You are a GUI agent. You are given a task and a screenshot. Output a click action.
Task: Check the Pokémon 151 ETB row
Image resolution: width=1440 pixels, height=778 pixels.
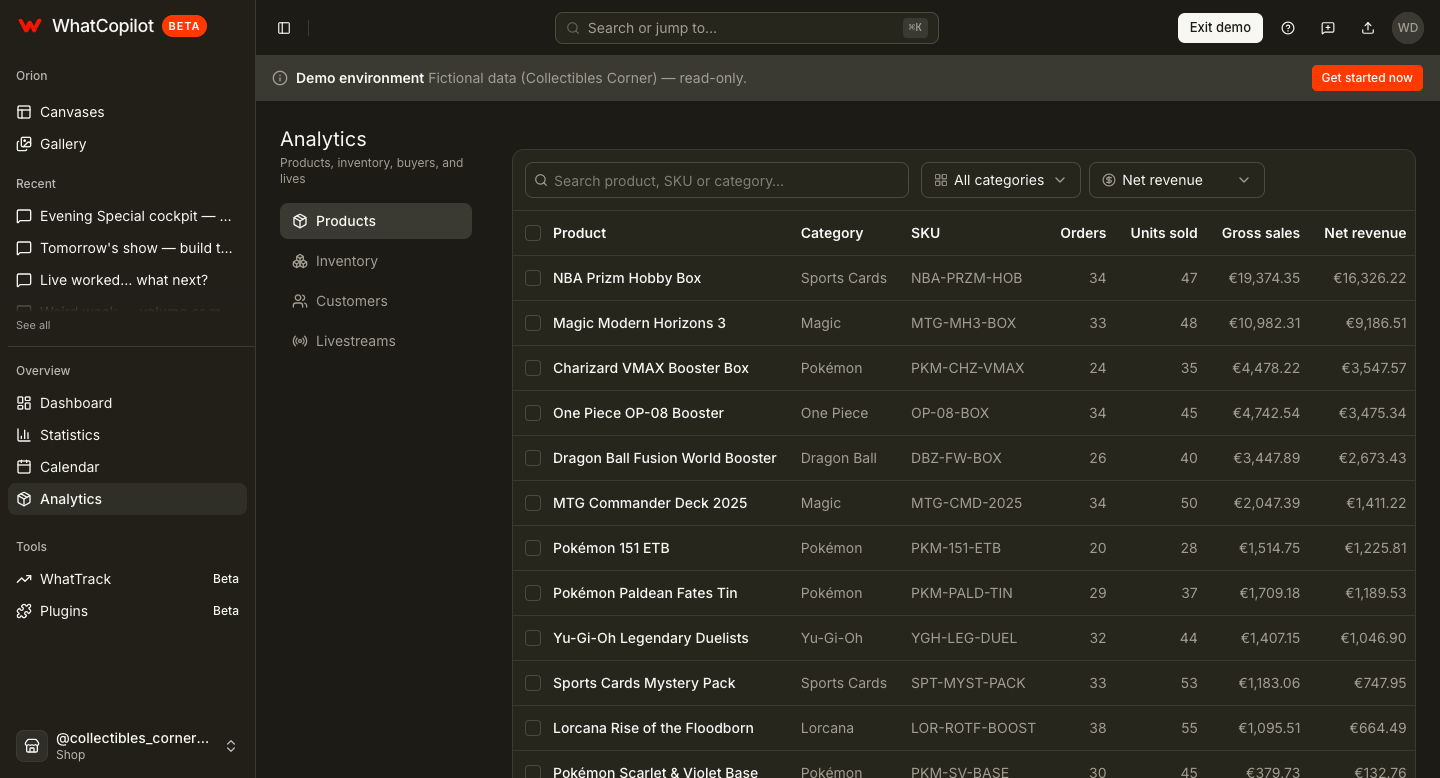[x=533, y=548]
